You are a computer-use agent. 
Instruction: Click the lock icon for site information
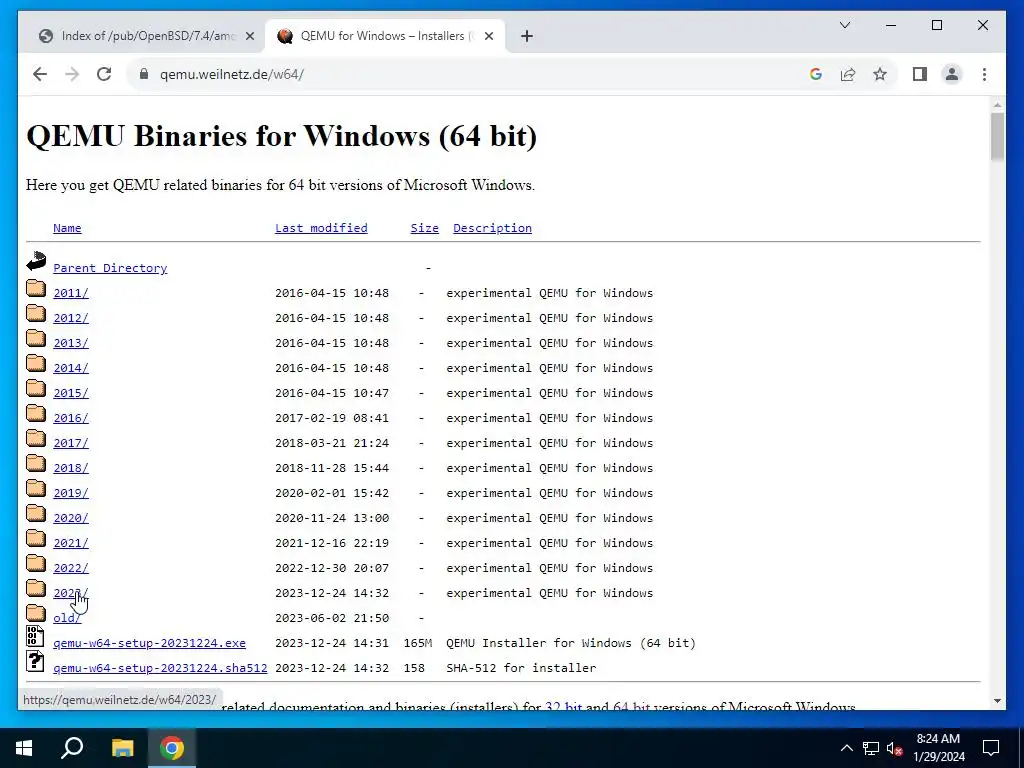pyautogui.click(x=144, y=74)
